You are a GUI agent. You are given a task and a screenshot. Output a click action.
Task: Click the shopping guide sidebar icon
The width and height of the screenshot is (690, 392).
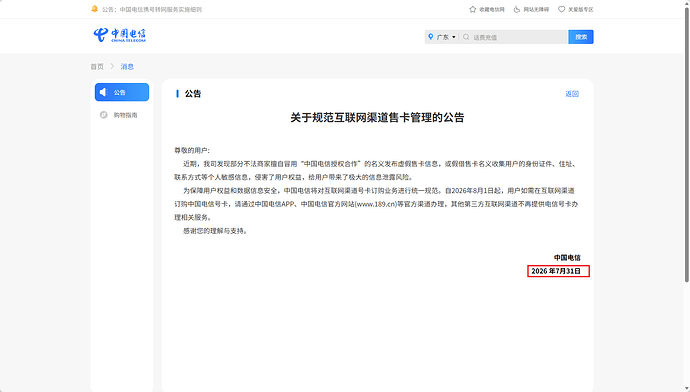coord(103,115)
